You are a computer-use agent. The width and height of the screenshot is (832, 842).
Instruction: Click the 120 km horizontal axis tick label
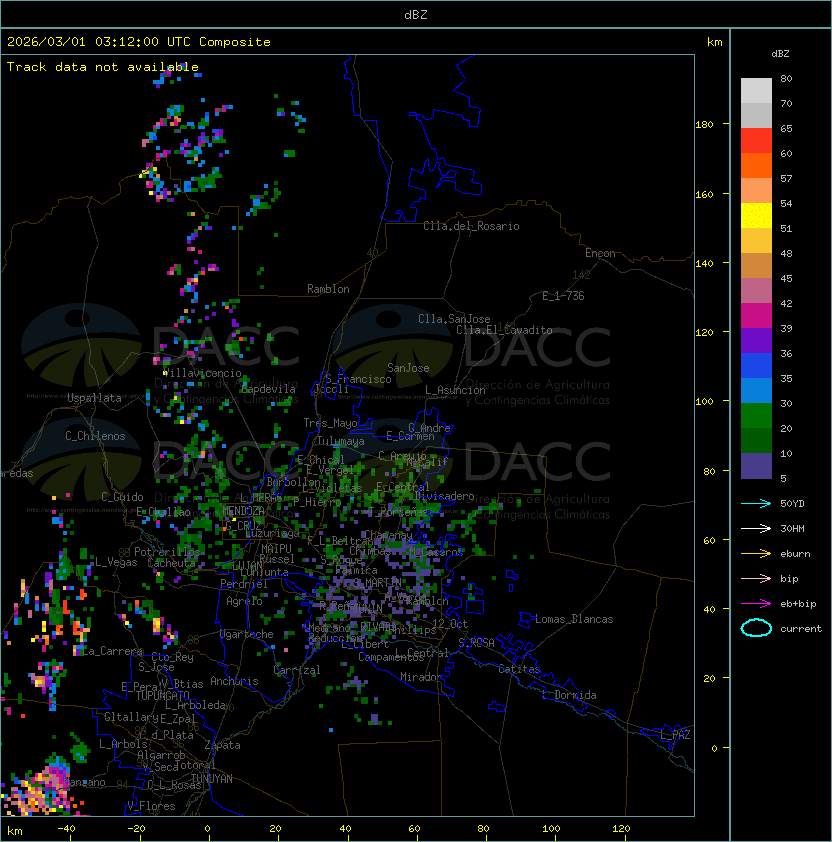(621, 829)
